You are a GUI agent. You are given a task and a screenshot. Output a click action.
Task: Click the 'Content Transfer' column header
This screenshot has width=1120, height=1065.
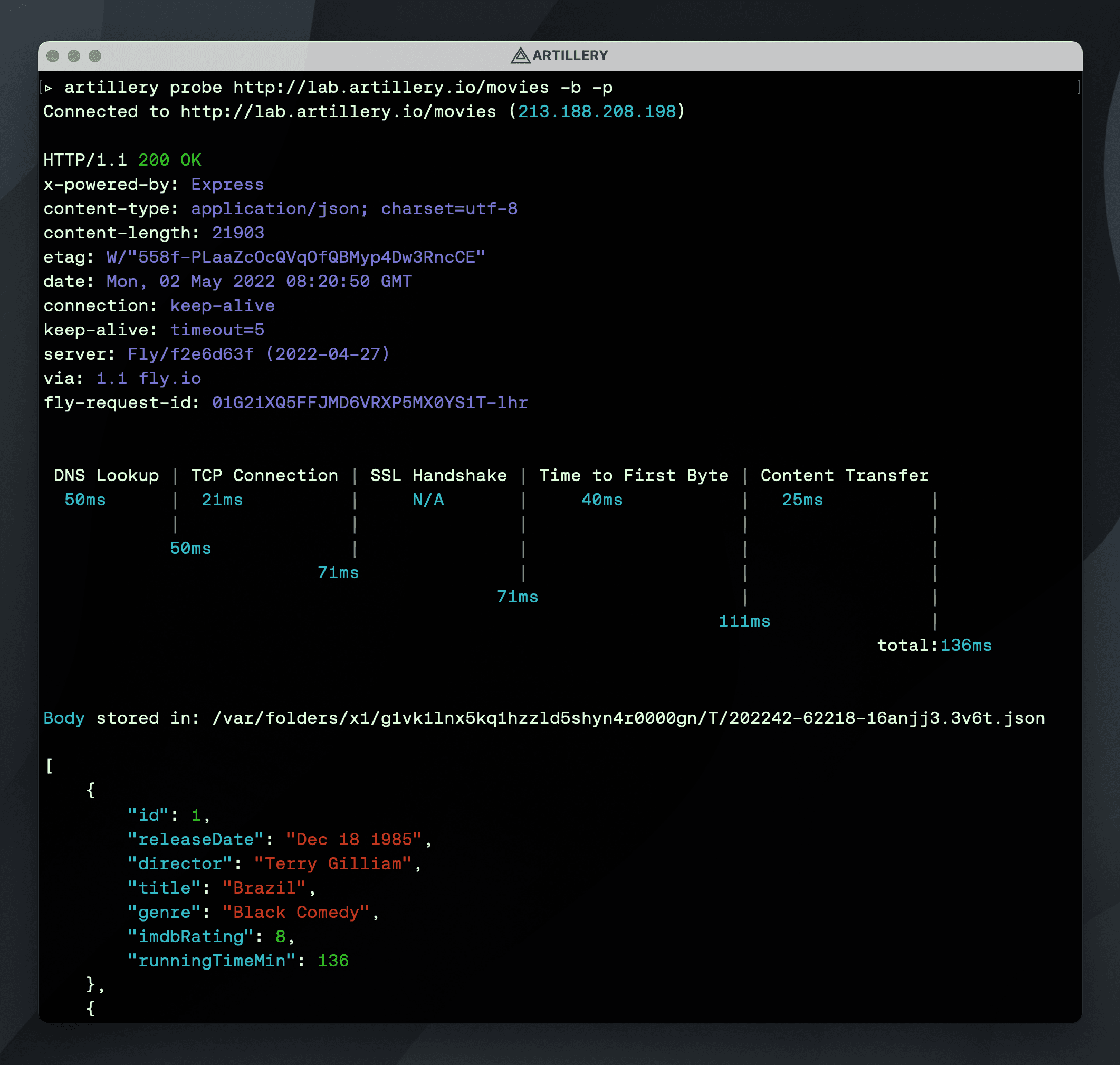(845, 476)
